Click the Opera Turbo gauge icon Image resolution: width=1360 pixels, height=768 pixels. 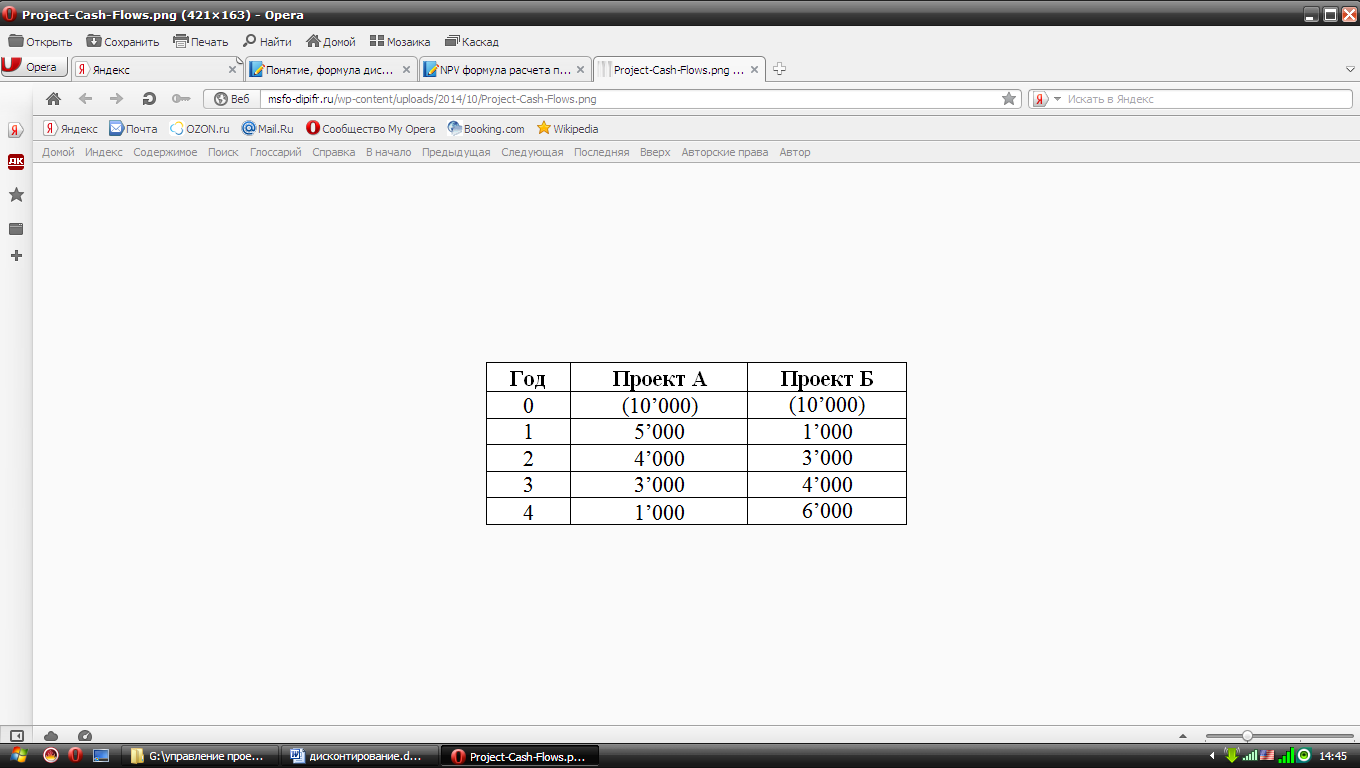tap(85, 735)
